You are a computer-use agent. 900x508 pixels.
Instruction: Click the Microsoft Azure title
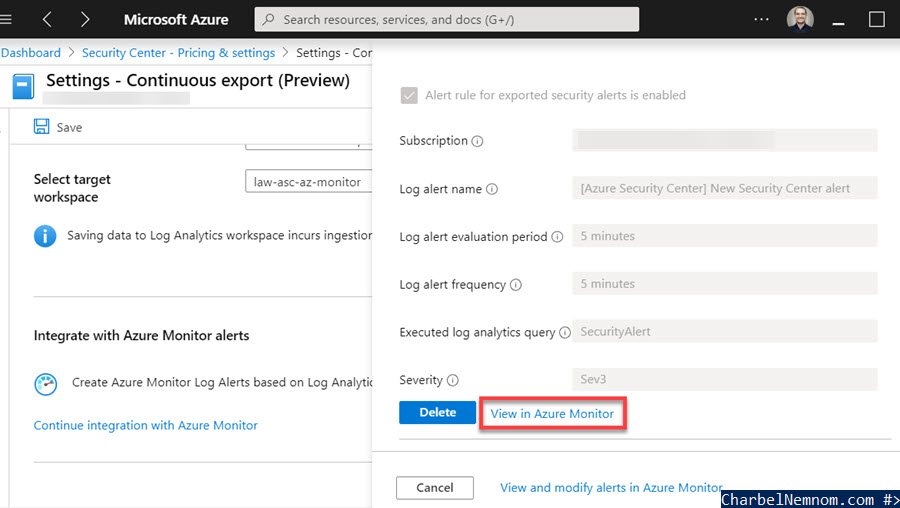tap(176, 20)
